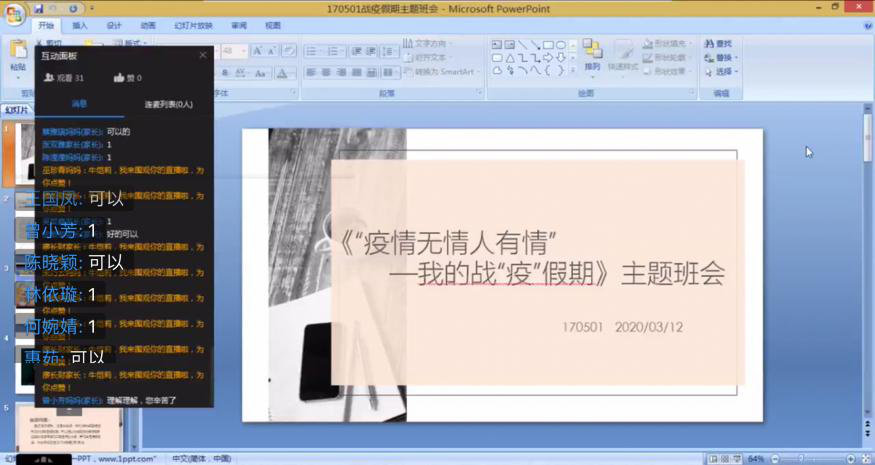Image resolution: width=875 pixels, height=465 pixels.
Task: Toggle bullet list formatting
Action: point(312,51)
